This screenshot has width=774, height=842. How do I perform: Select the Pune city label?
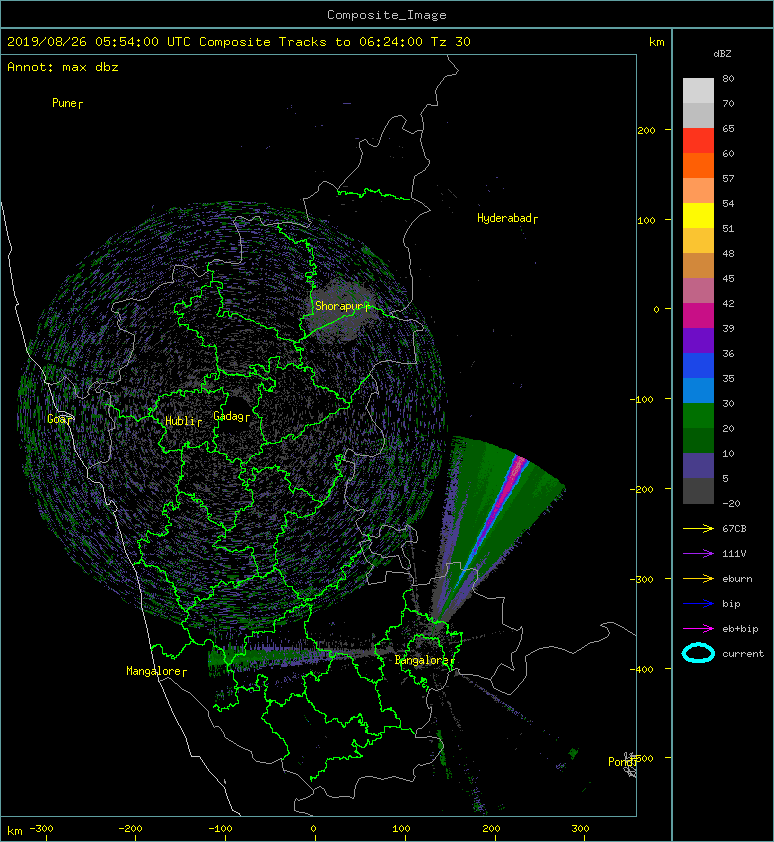[x=64, y=103]
